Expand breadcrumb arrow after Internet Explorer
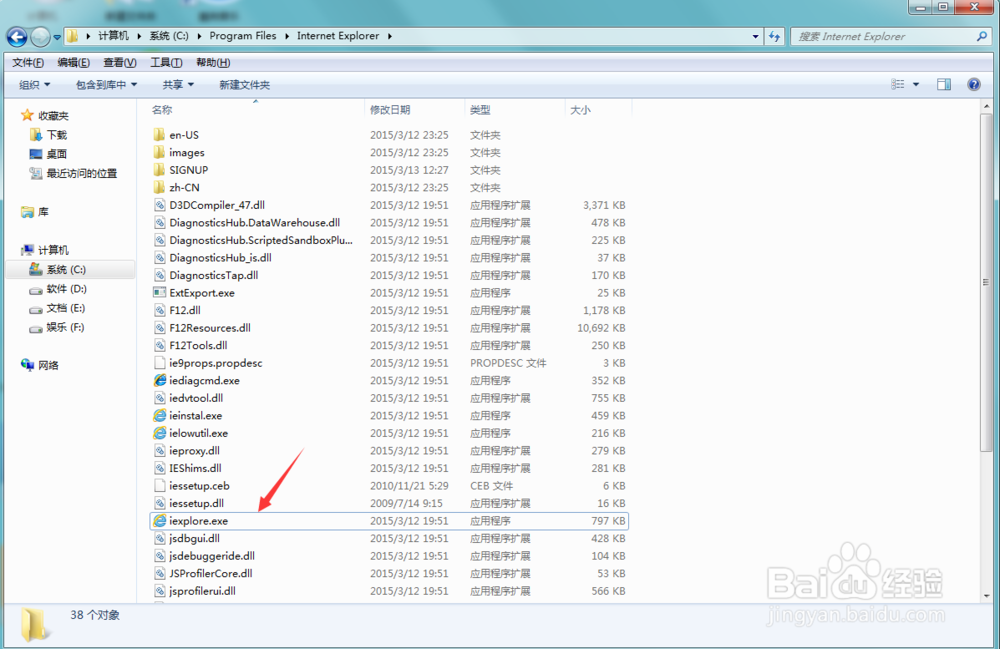1000x649 pixels. (x=389, y=36)
